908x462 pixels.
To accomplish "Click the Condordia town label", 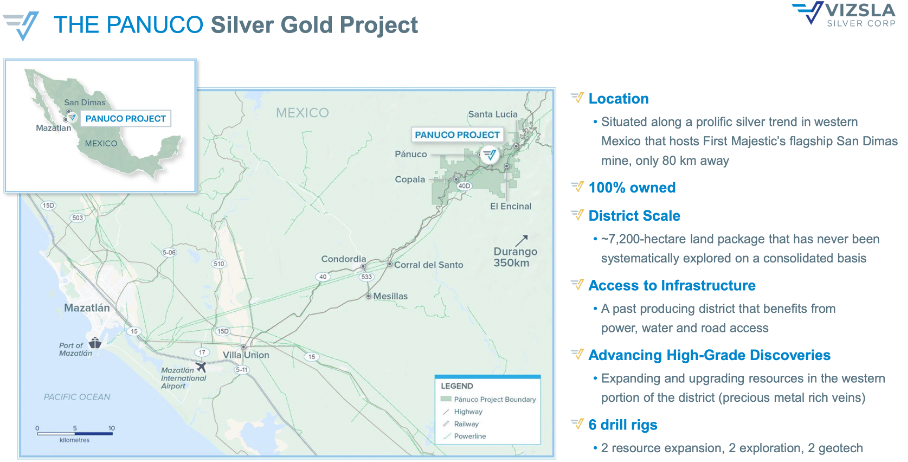I will (x=343, y=259).
